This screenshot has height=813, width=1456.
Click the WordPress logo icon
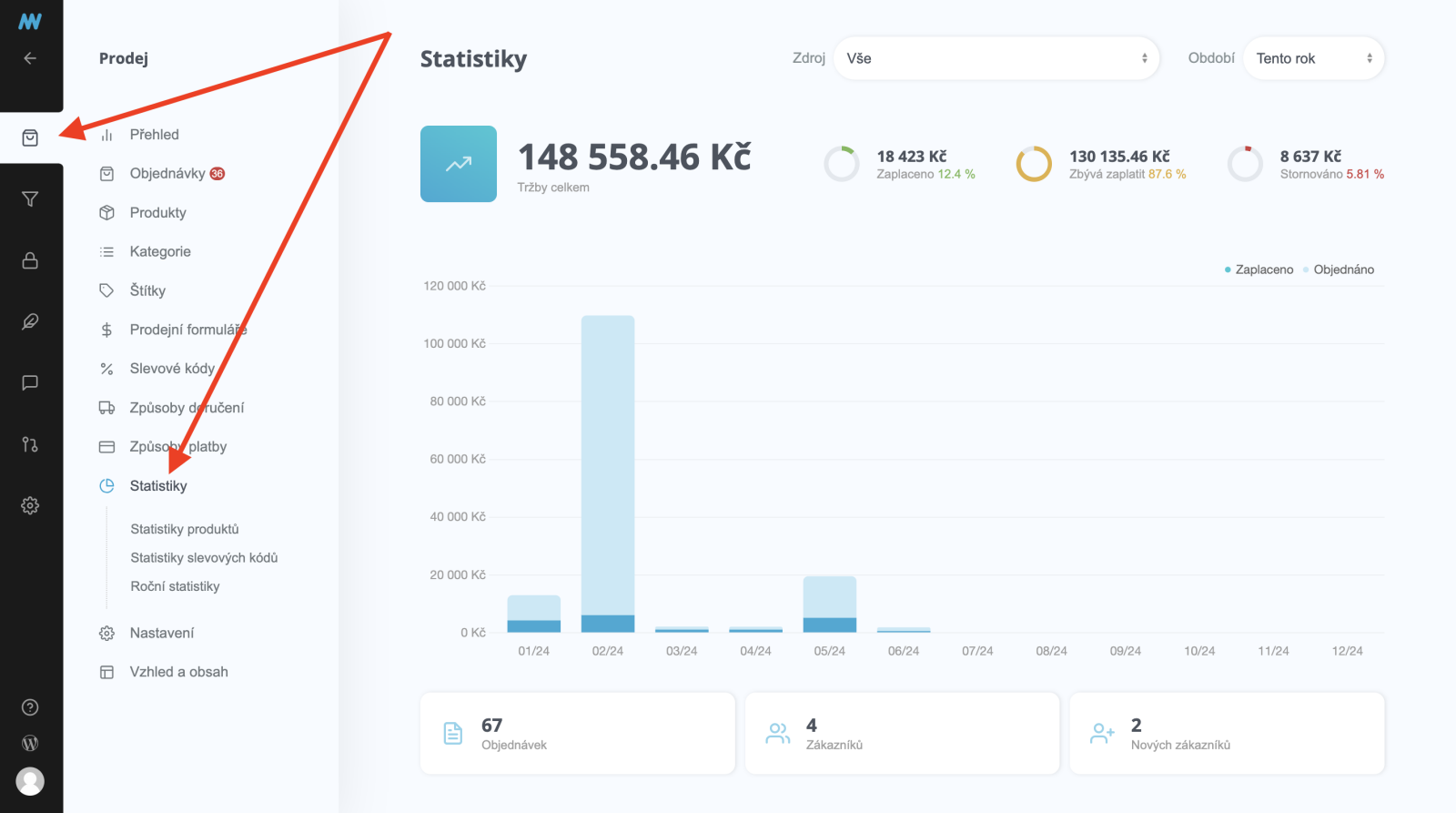[x=30, y=743]
